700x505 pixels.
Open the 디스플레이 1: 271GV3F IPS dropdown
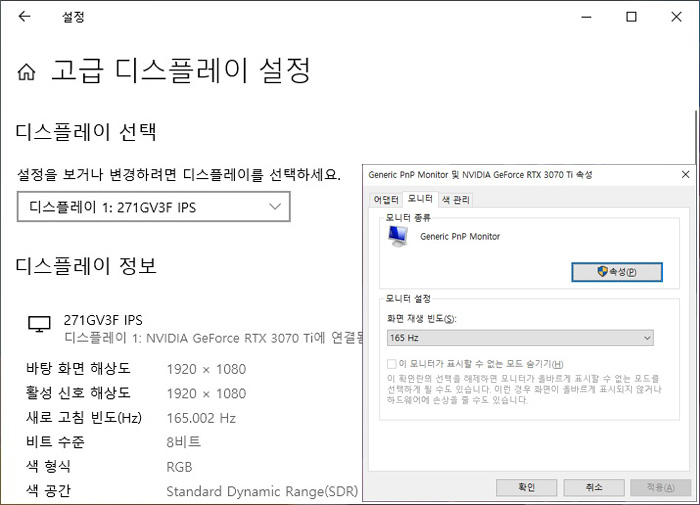tap(154, 207)
